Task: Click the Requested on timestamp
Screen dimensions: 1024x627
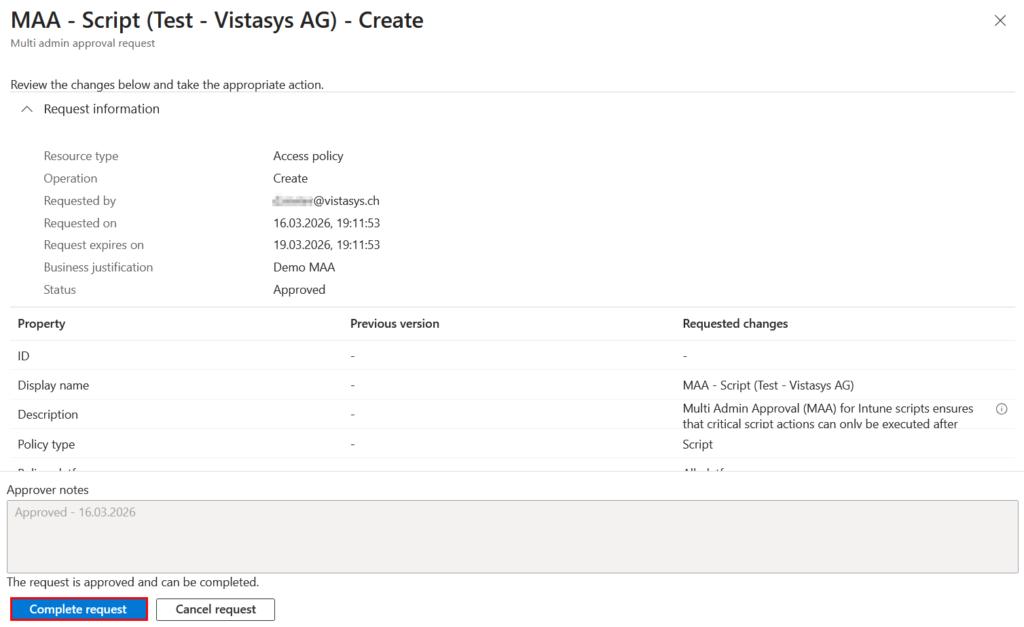Action: [328, 222]
